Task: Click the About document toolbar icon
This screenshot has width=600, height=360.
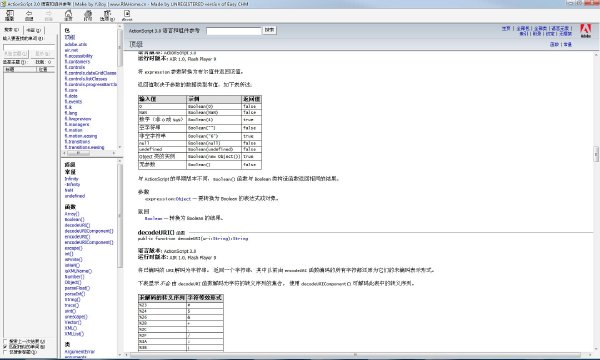Action: pos(127,15)
